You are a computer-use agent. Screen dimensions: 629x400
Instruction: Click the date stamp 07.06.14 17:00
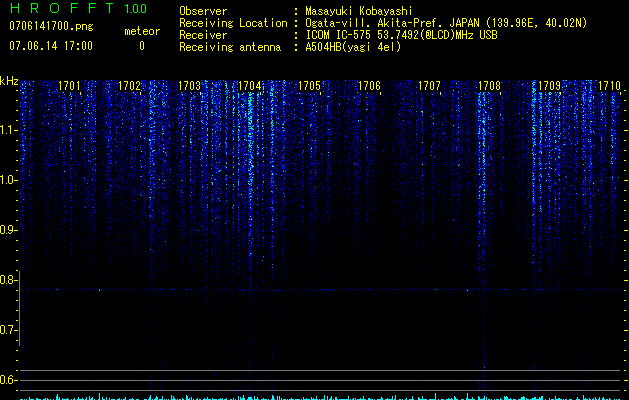tap(51, 45)
